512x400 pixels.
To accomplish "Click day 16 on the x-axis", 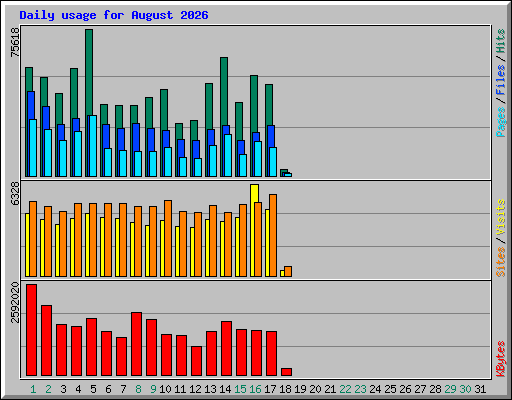I will (255, 389).
